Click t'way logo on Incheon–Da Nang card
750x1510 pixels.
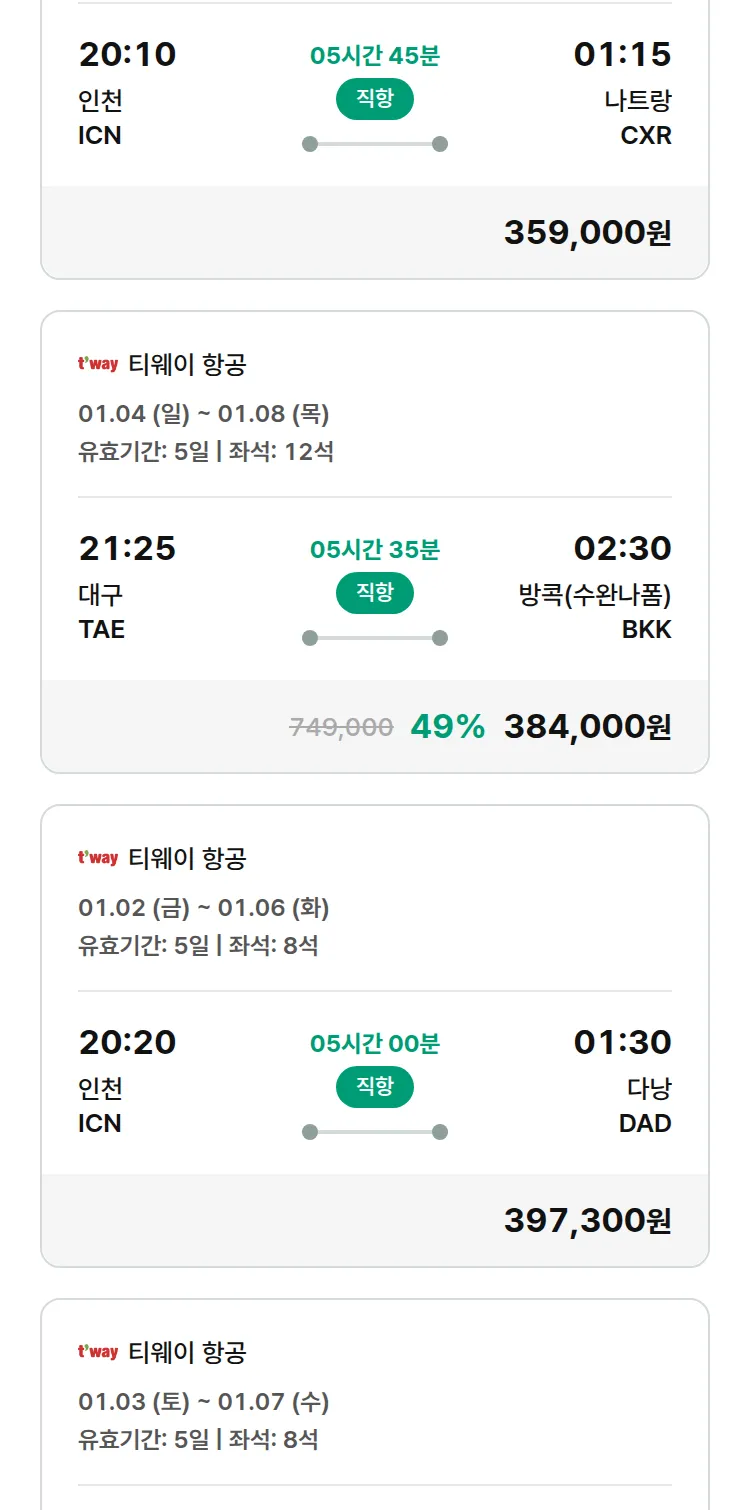[98, 858]
